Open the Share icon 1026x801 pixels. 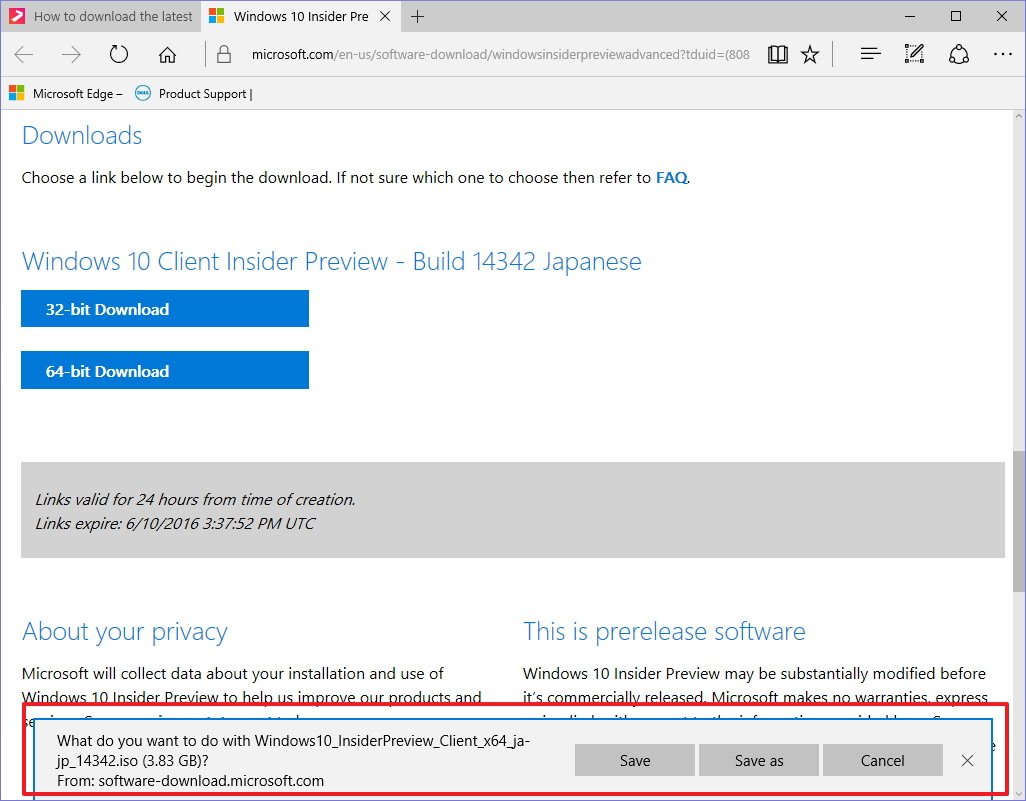pos(959,54)
